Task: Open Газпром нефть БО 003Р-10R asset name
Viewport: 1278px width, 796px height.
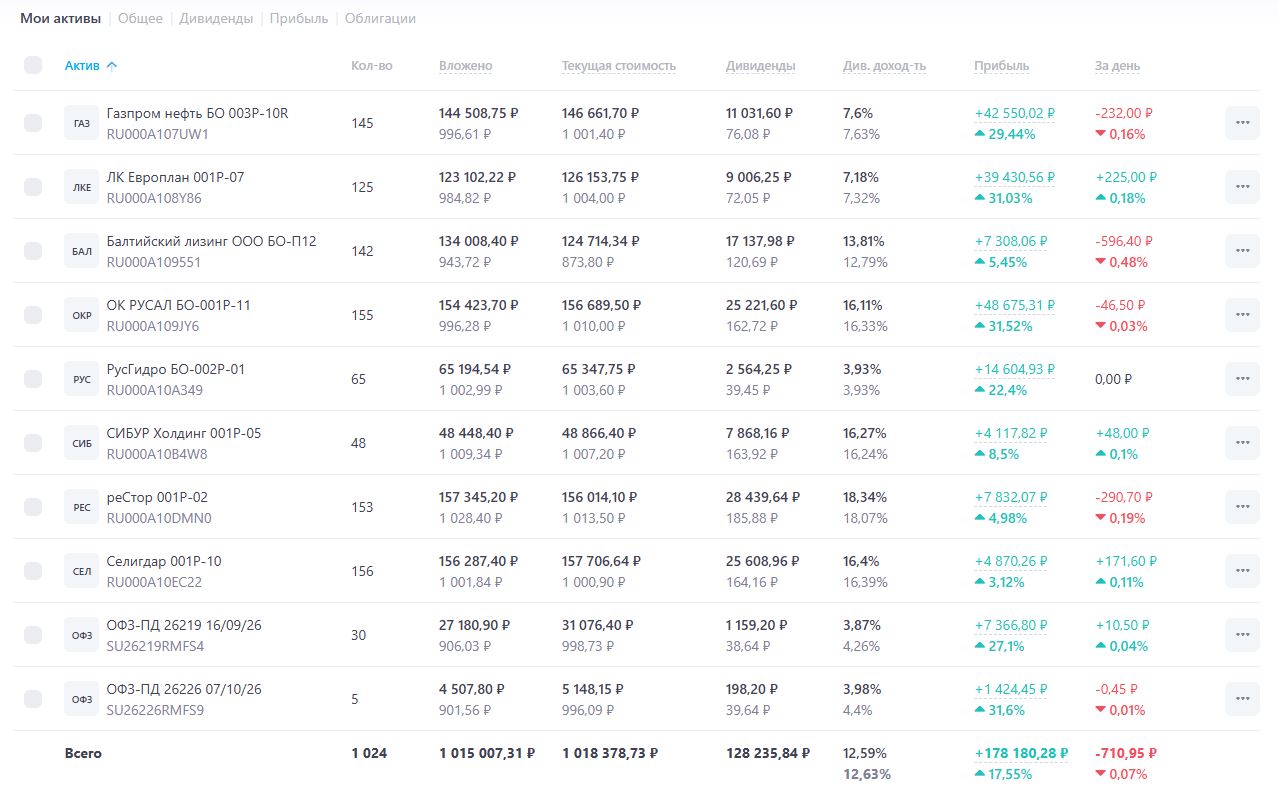Action: [197, 113]
